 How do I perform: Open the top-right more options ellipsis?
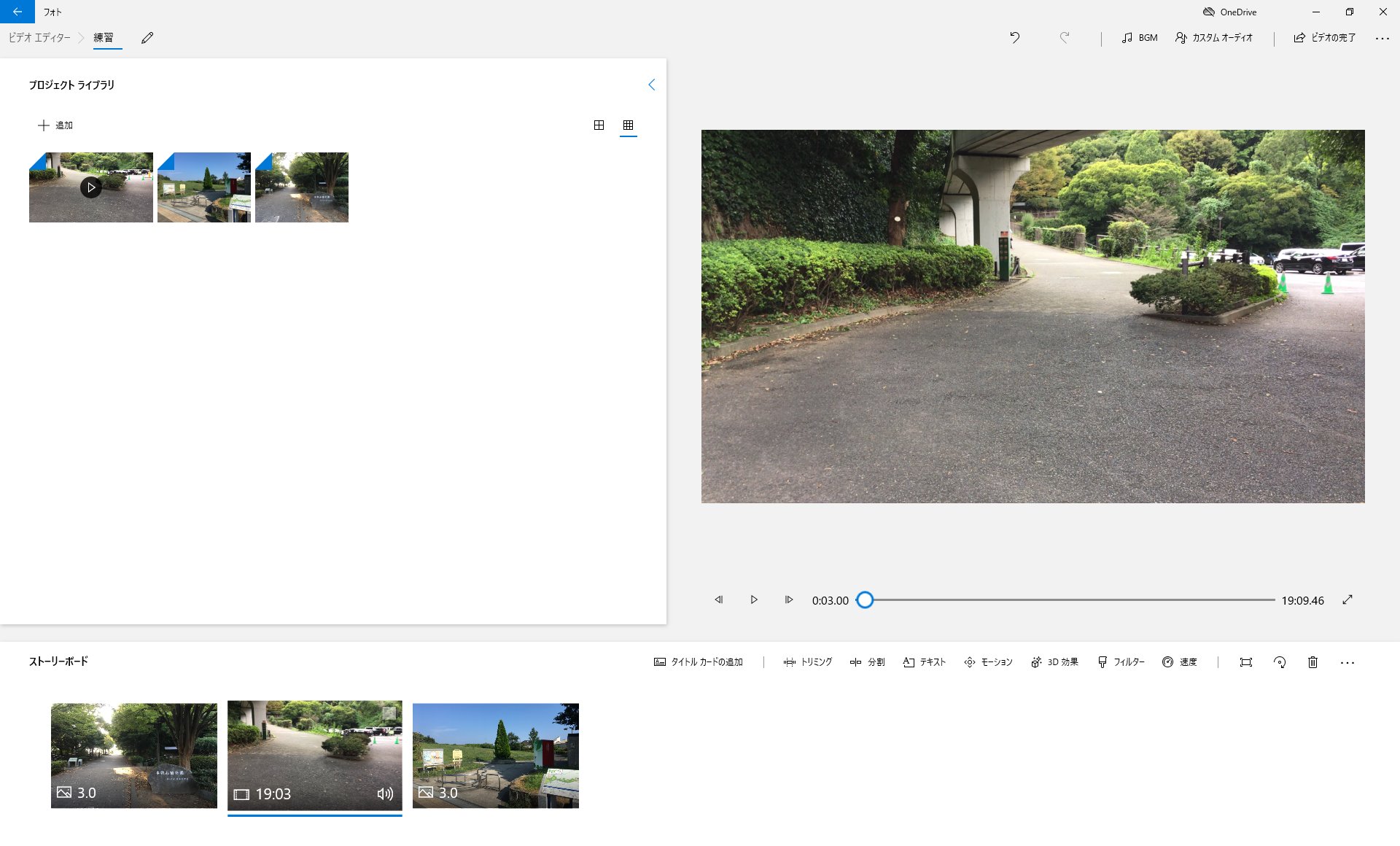(1382, 38)
